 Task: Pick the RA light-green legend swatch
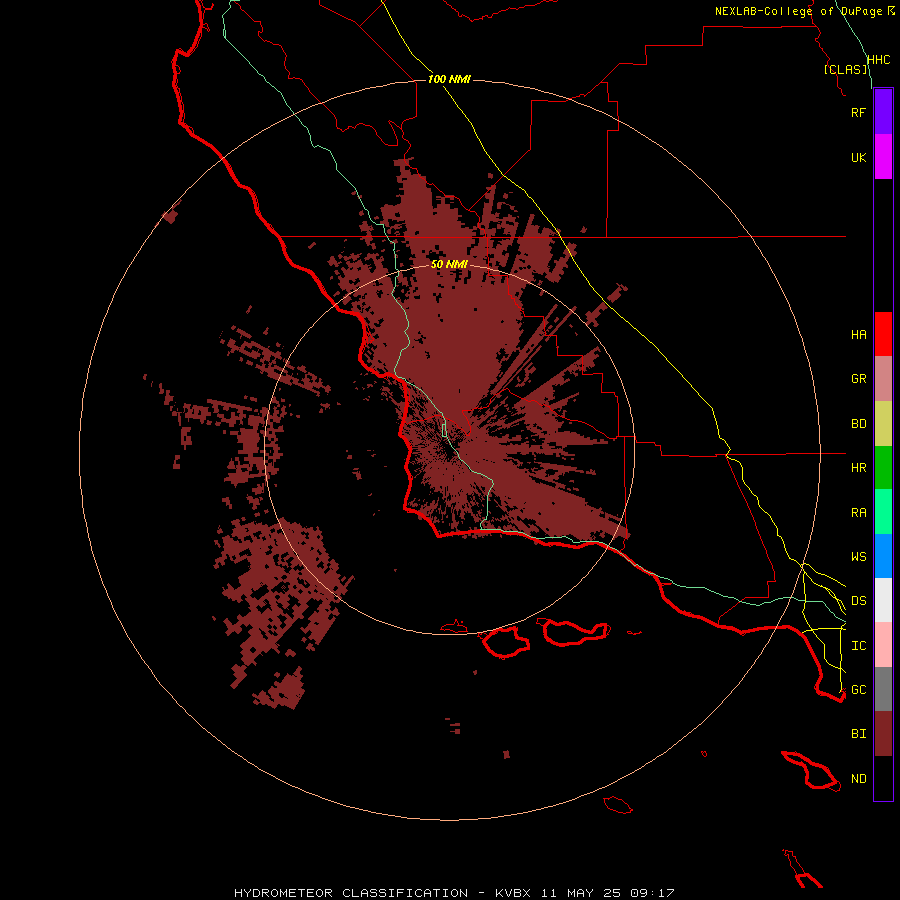tap(883, 512)
